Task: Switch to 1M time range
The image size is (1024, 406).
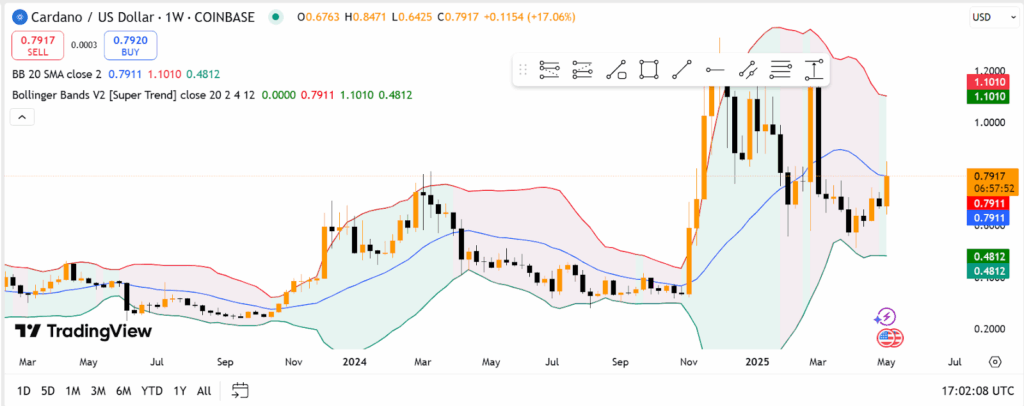Action: [72, 391]
